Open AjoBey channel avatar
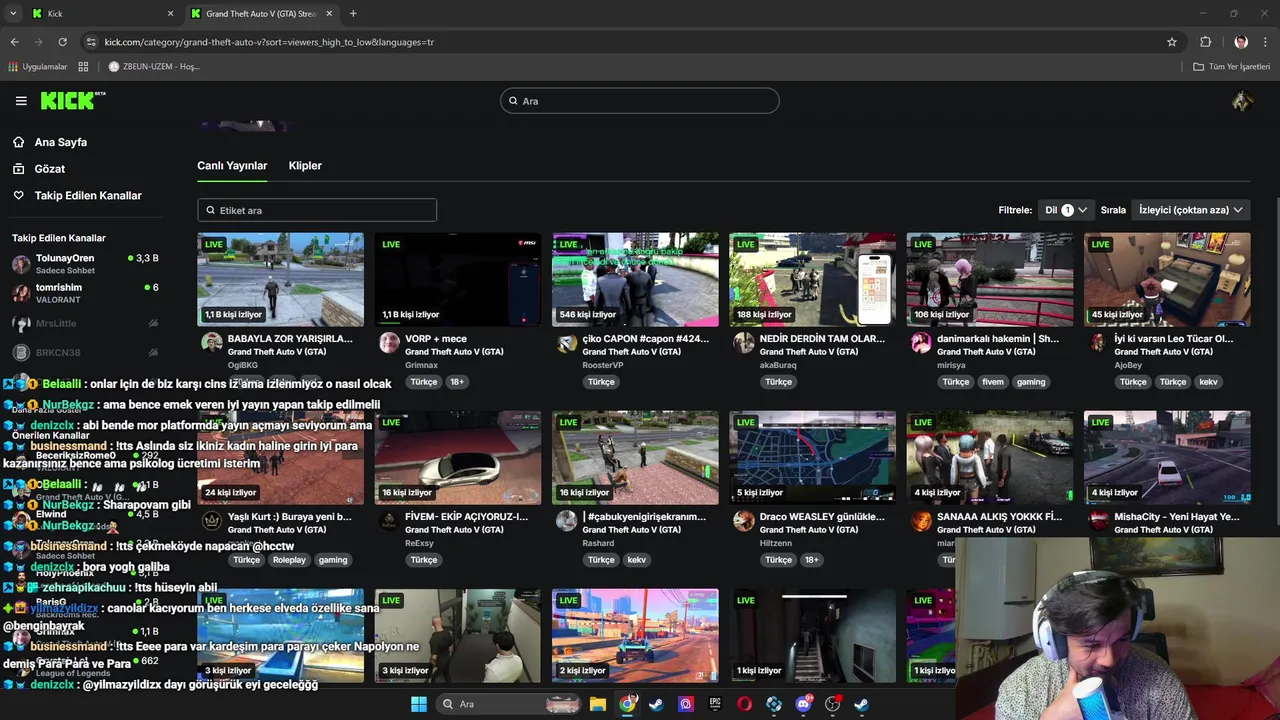The width and height of the screenshot is (1280, 720). point(1098,343)
